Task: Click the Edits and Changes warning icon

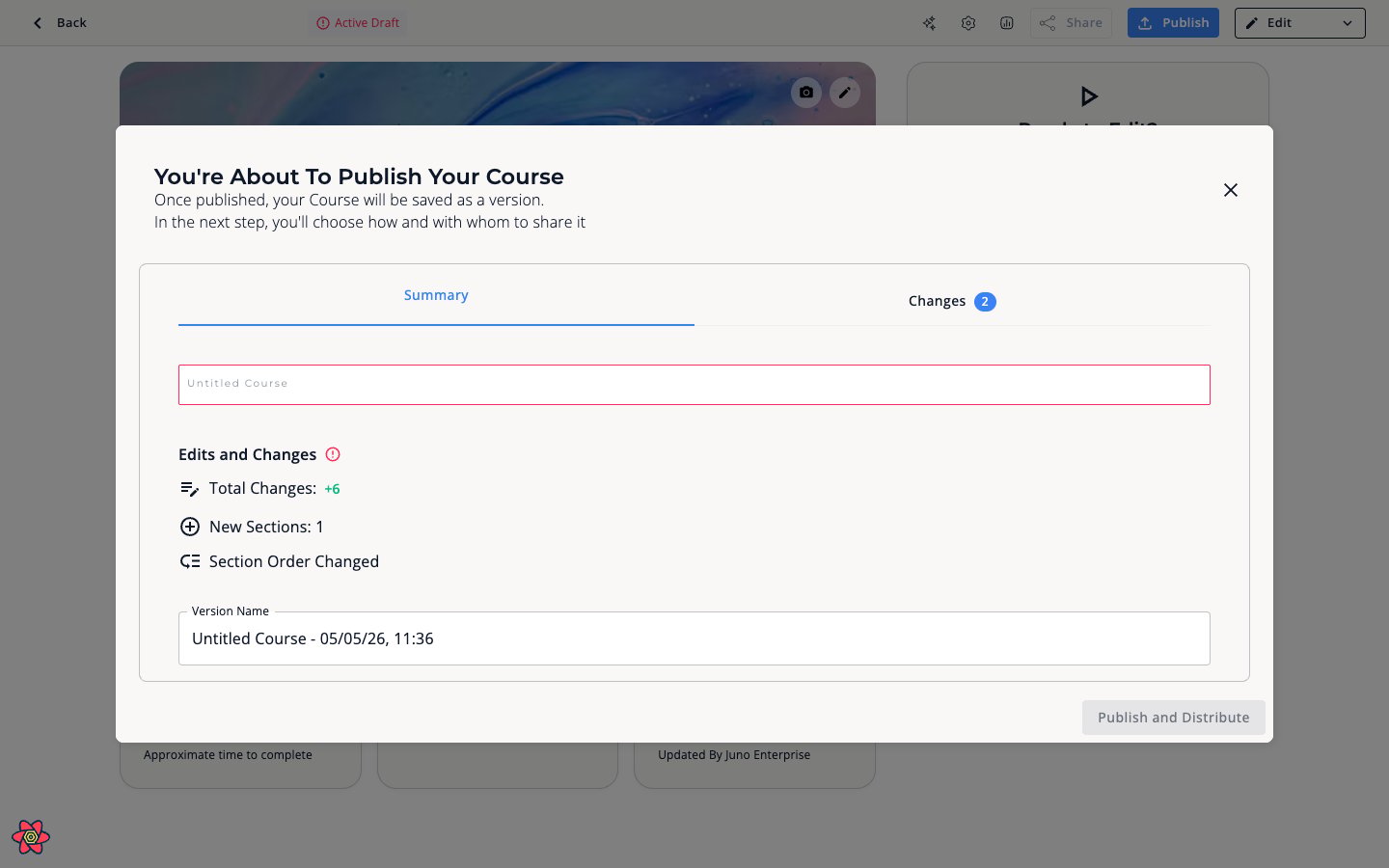Action: click(x=333, y=454)
